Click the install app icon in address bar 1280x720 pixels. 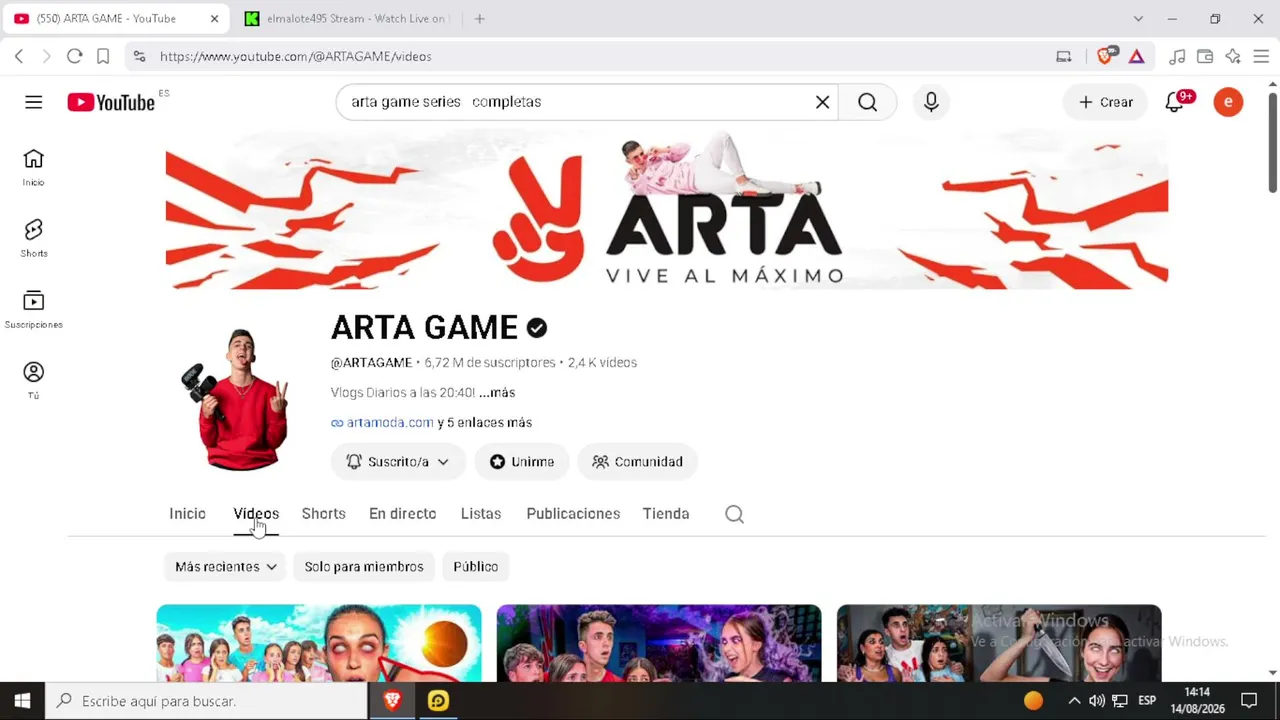(1064, 56)
